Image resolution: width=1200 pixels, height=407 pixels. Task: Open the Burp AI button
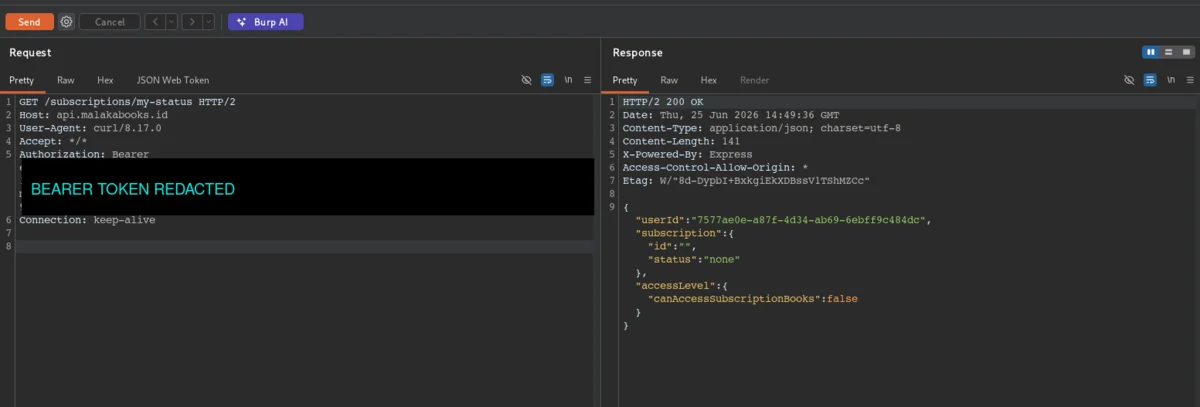[x=265, y=22]
